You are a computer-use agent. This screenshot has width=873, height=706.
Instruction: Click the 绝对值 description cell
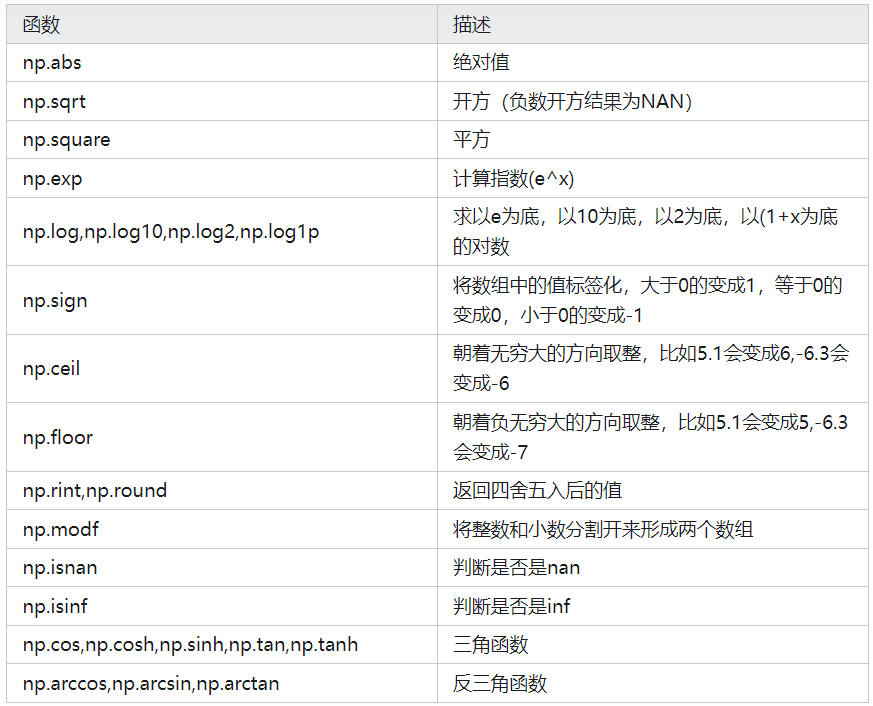(481, 63)
